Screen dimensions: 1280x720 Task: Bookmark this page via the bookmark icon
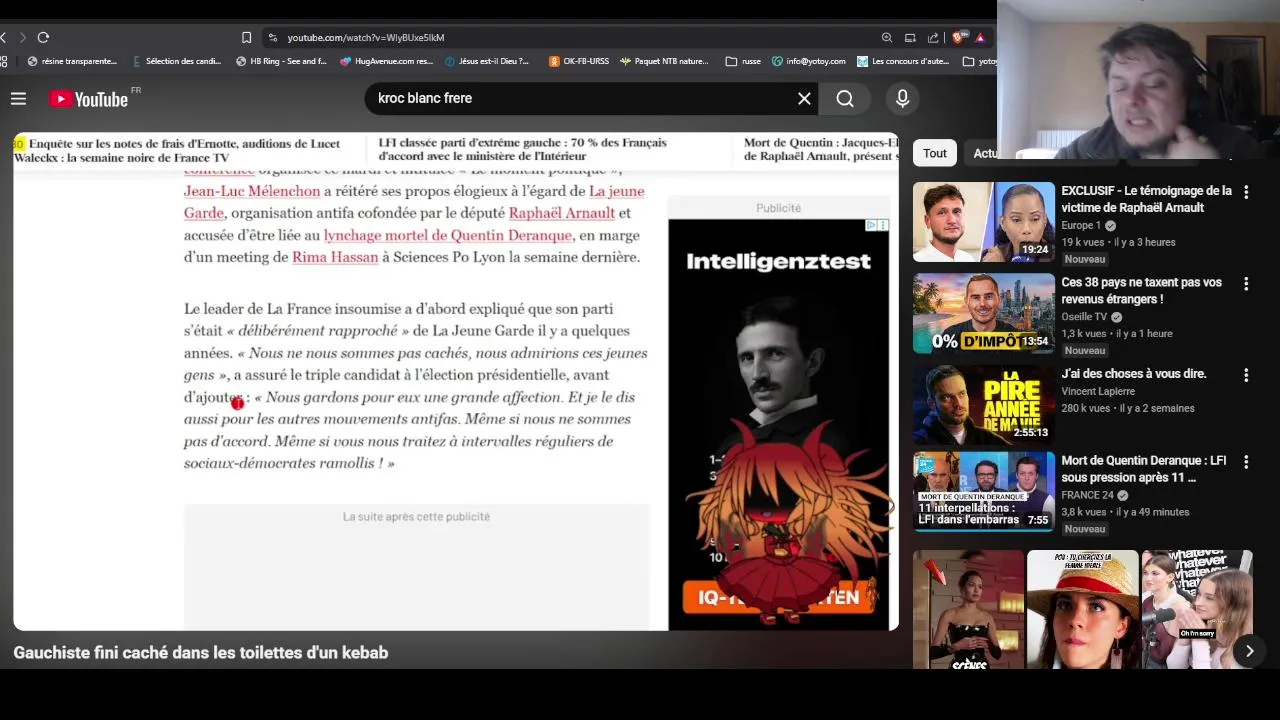tap(246, 37)
